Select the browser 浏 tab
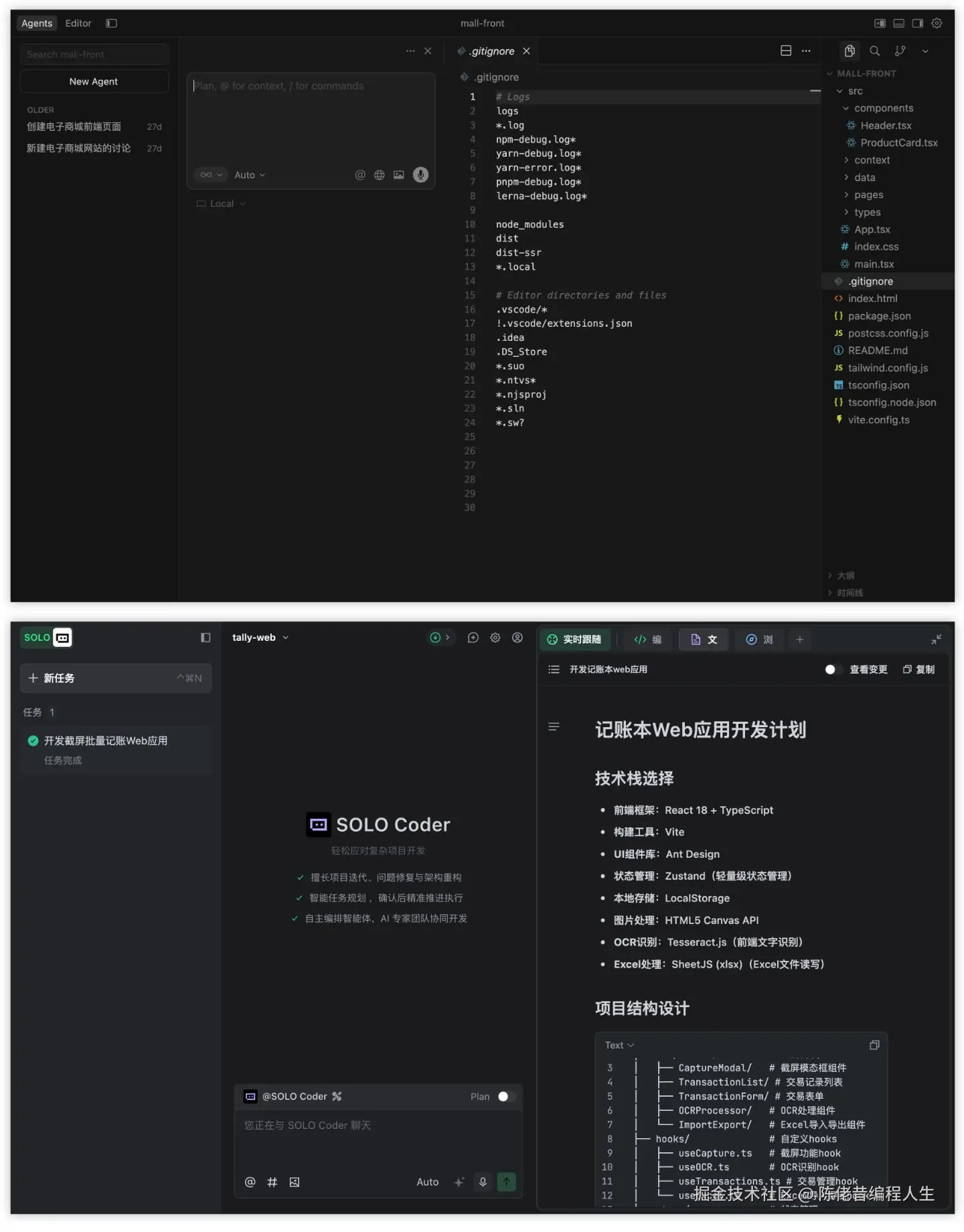 click(x=759, y=640)
